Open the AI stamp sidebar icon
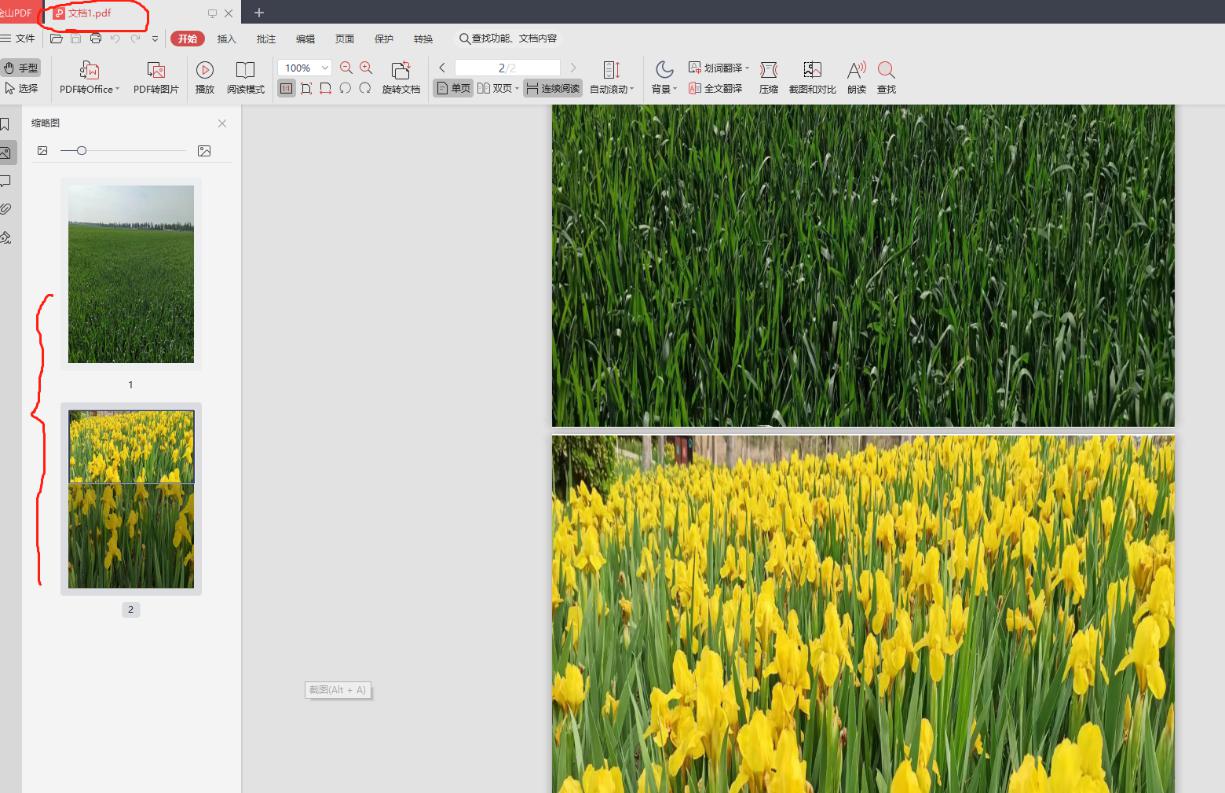The height and width of the screenshot is (793, 1225). tap(5, 237)
